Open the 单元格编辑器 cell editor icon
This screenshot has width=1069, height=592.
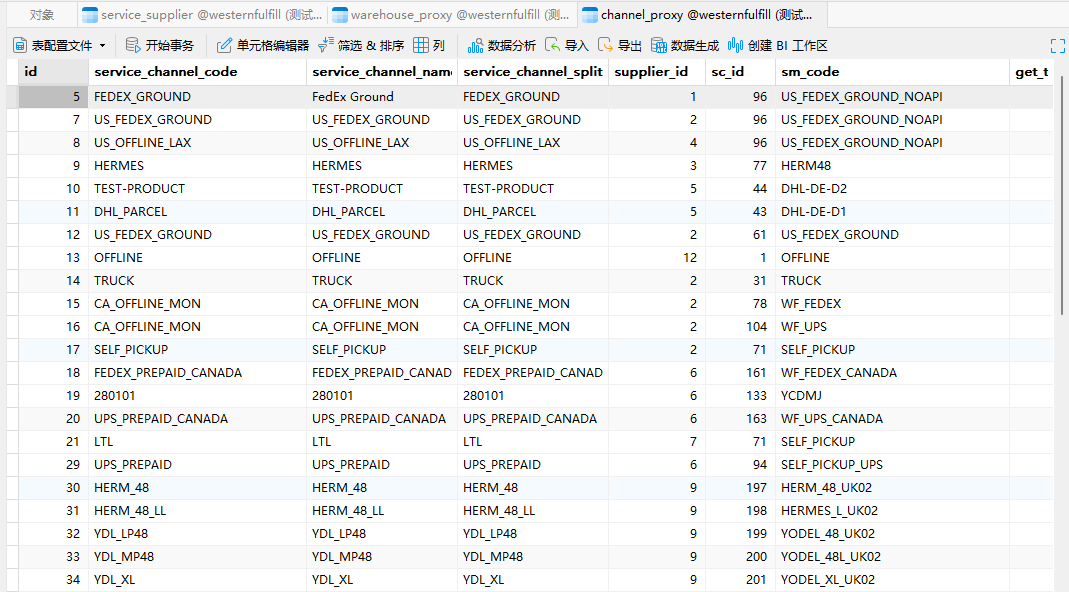point(224,46)
